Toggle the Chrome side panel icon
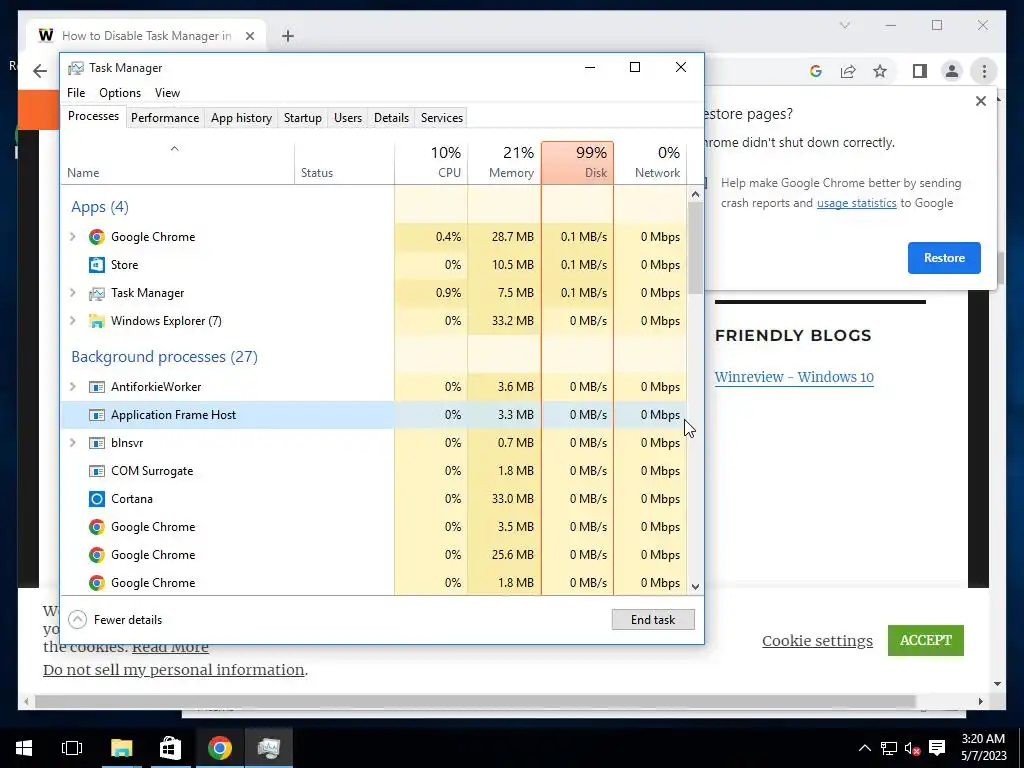Image resolution: width=1024 pixels, height=768 pixels. (x=920, y=71)
